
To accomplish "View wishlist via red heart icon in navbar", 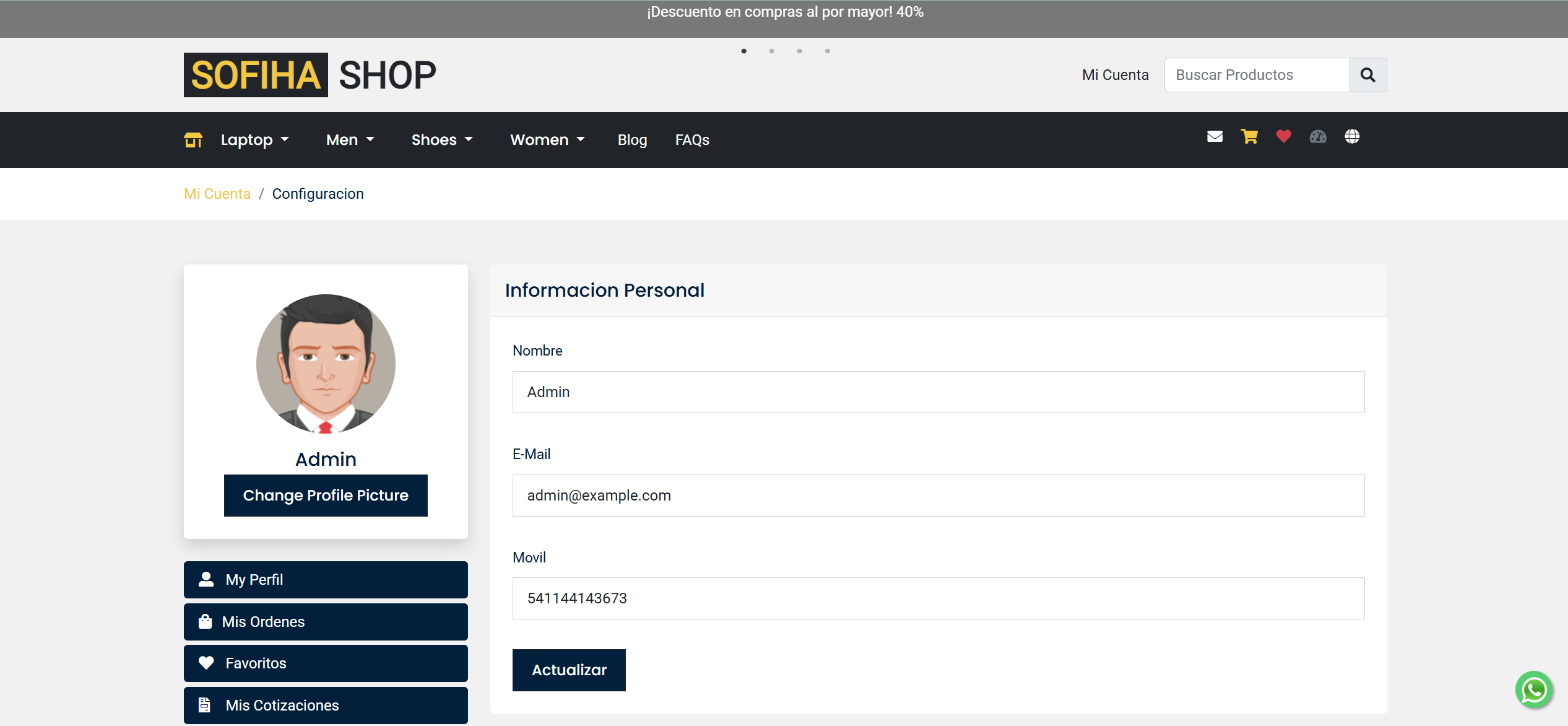I will (x=1283, y=137).
